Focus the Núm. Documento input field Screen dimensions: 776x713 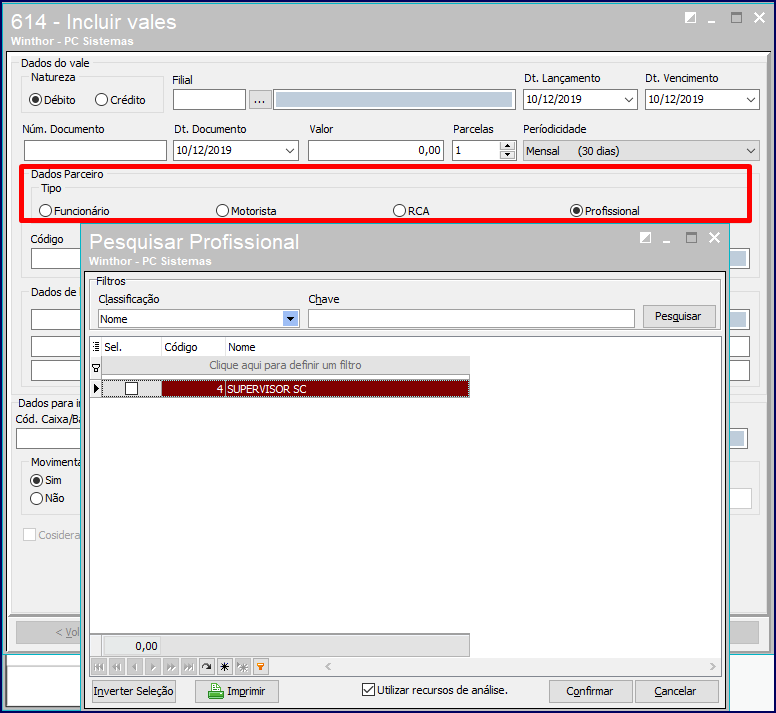(x=95, y=150)
